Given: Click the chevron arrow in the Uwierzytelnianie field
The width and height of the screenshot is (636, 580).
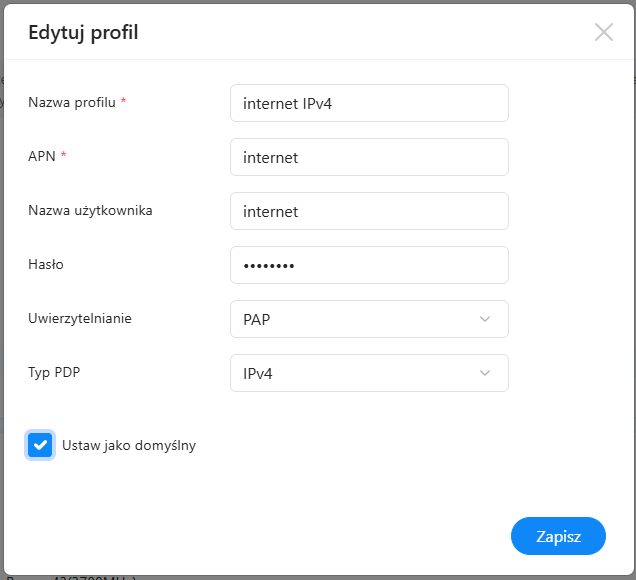Looking at the screenshot, I should click(485, 319).
